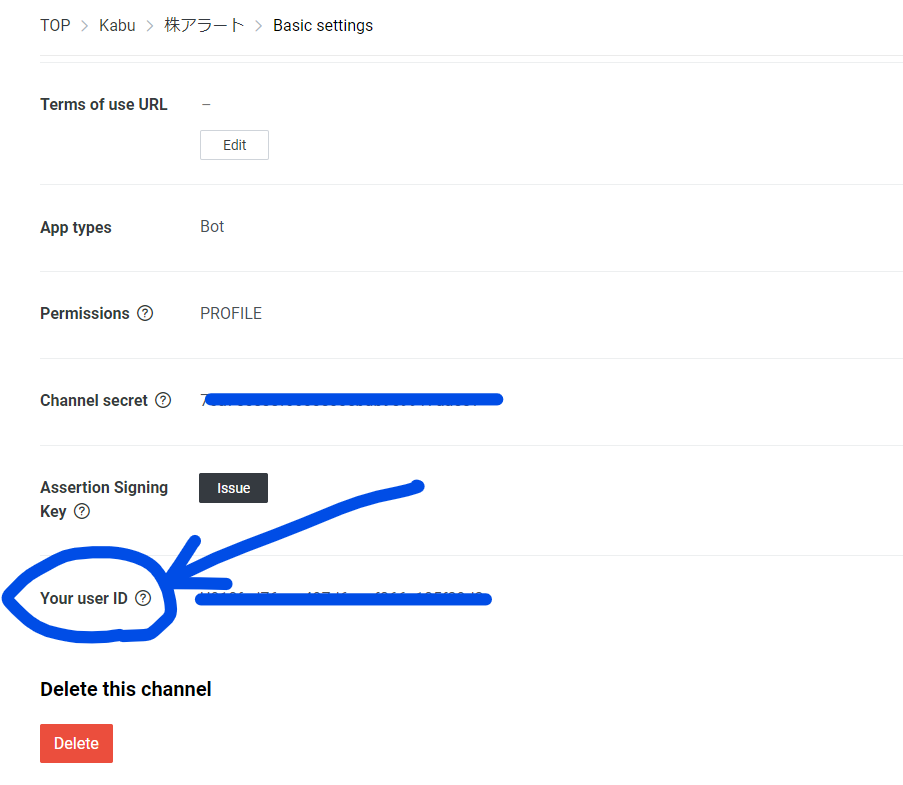The height and width of the screenshot is (785, 903).
Task: Show help for Assertion Signing Key
Action: coord(82,511)
